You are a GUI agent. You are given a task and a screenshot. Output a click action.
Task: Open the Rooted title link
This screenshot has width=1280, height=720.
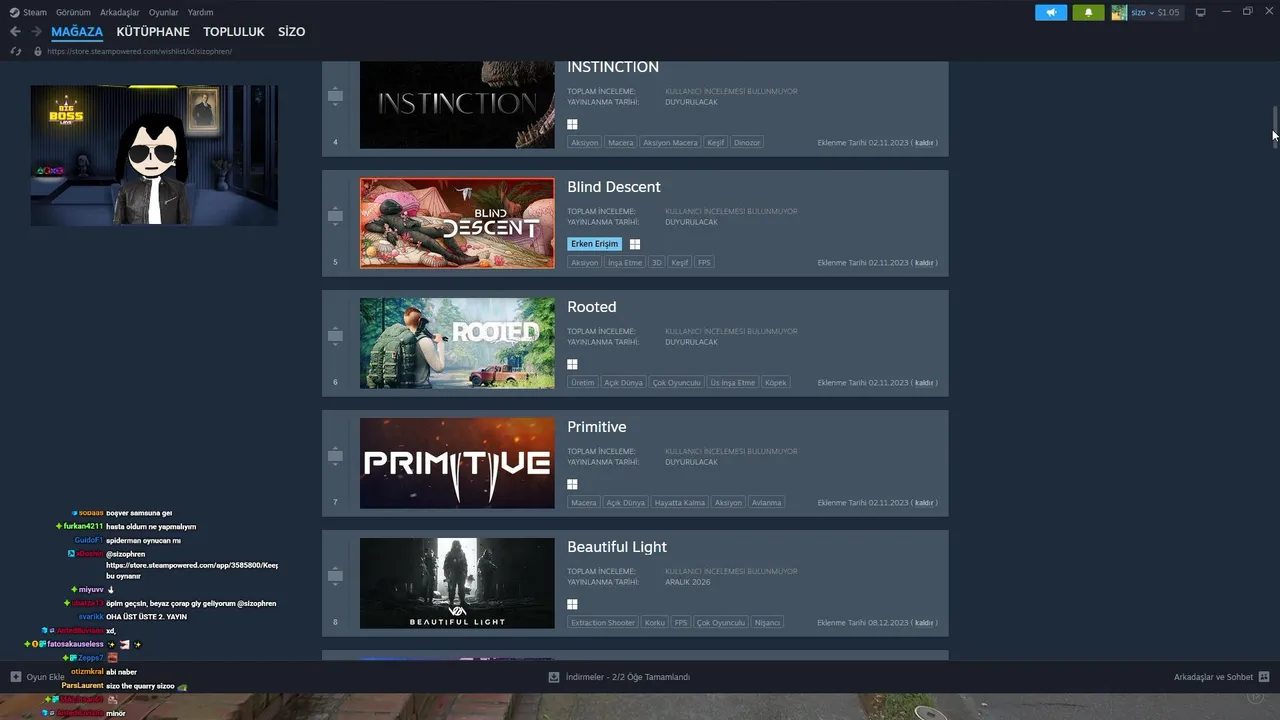592,307
